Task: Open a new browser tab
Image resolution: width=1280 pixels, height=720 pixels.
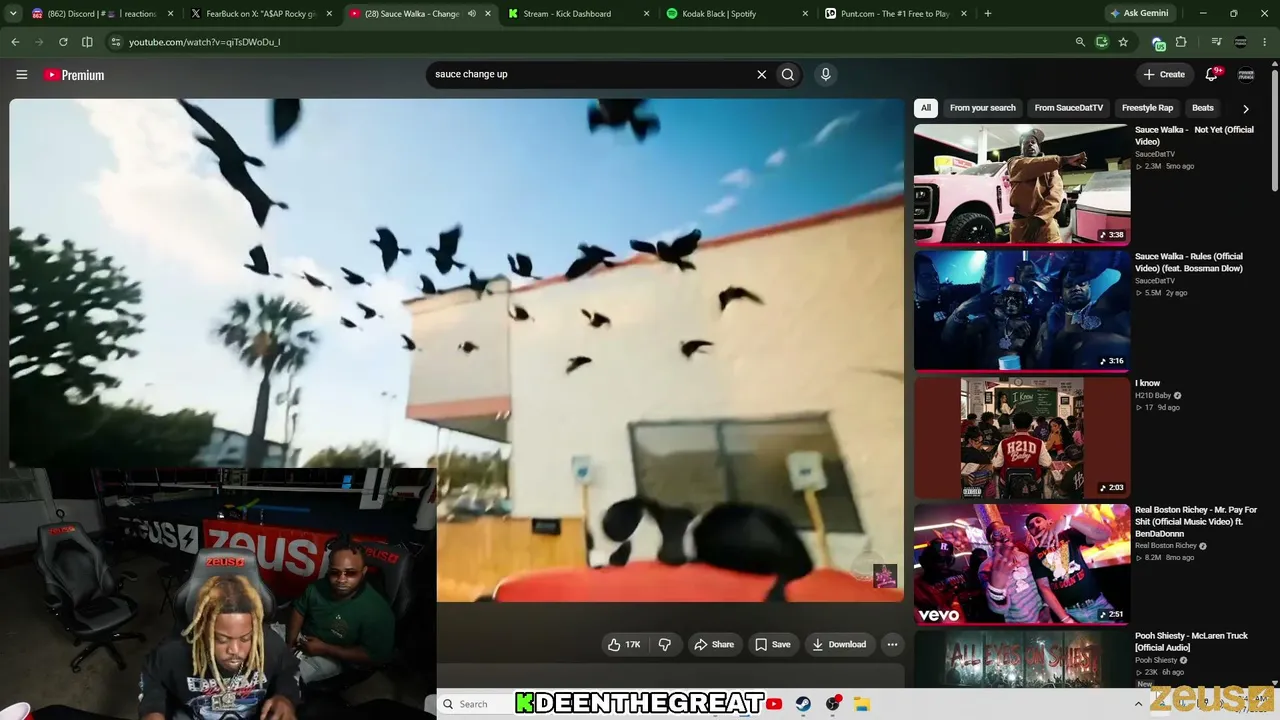Action: 988,14
